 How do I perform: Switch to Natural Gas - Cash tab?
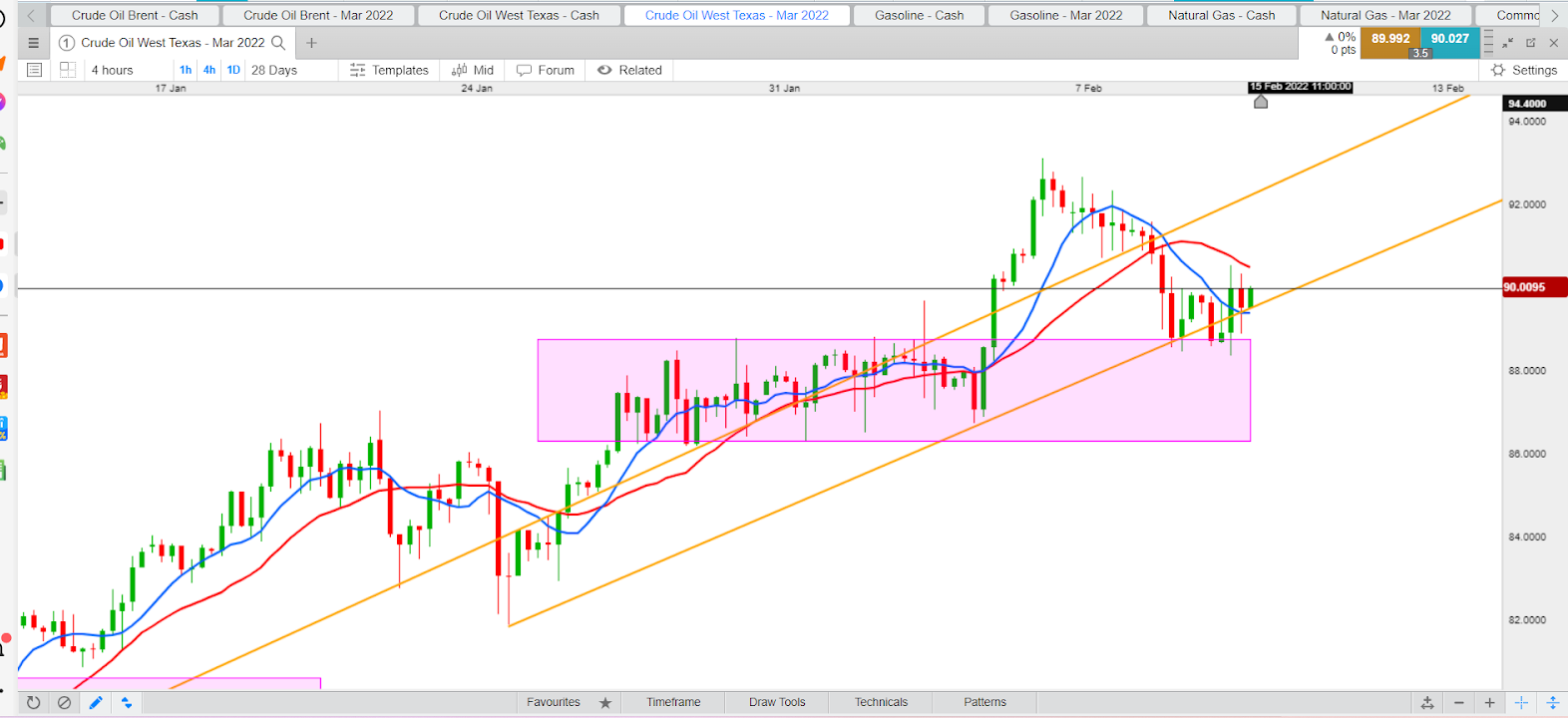tap(1222, 15)
